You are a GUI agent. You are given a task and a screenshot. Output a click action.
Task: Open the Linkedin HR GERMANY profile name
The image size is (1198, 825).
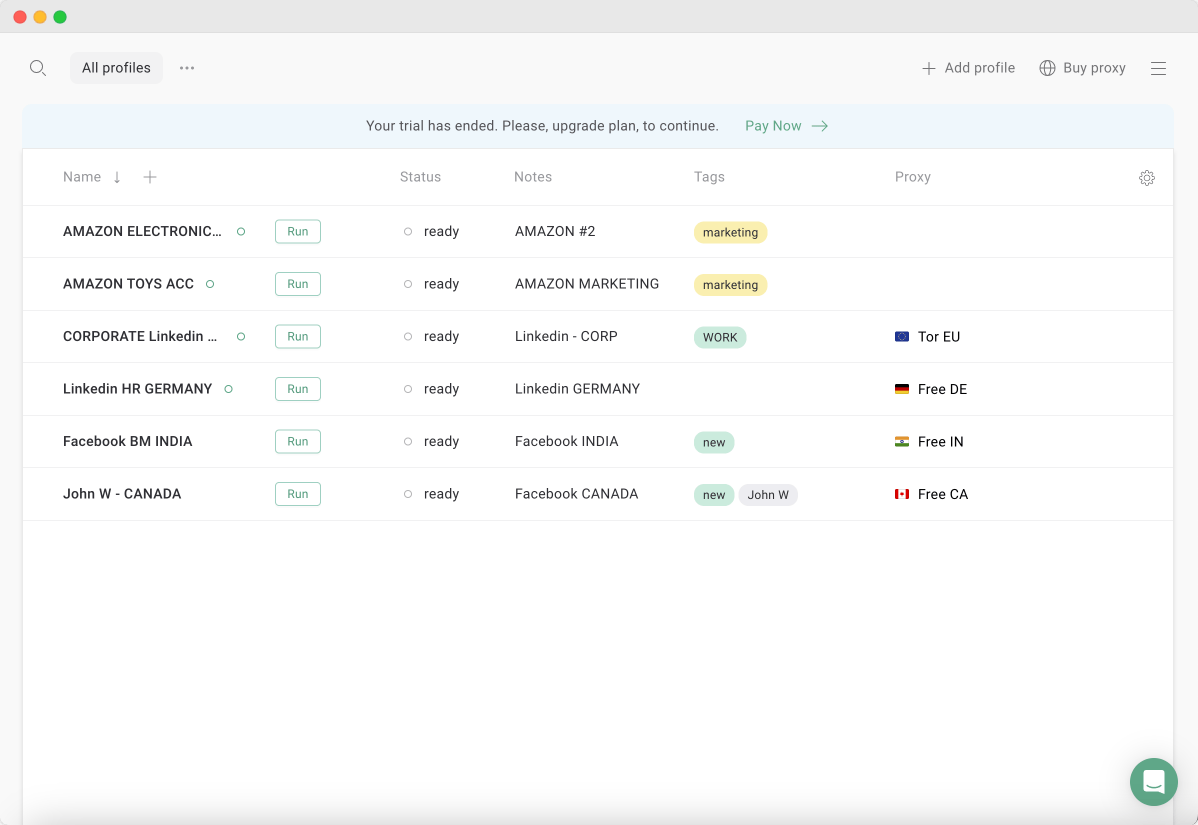(x=138, y=389)
